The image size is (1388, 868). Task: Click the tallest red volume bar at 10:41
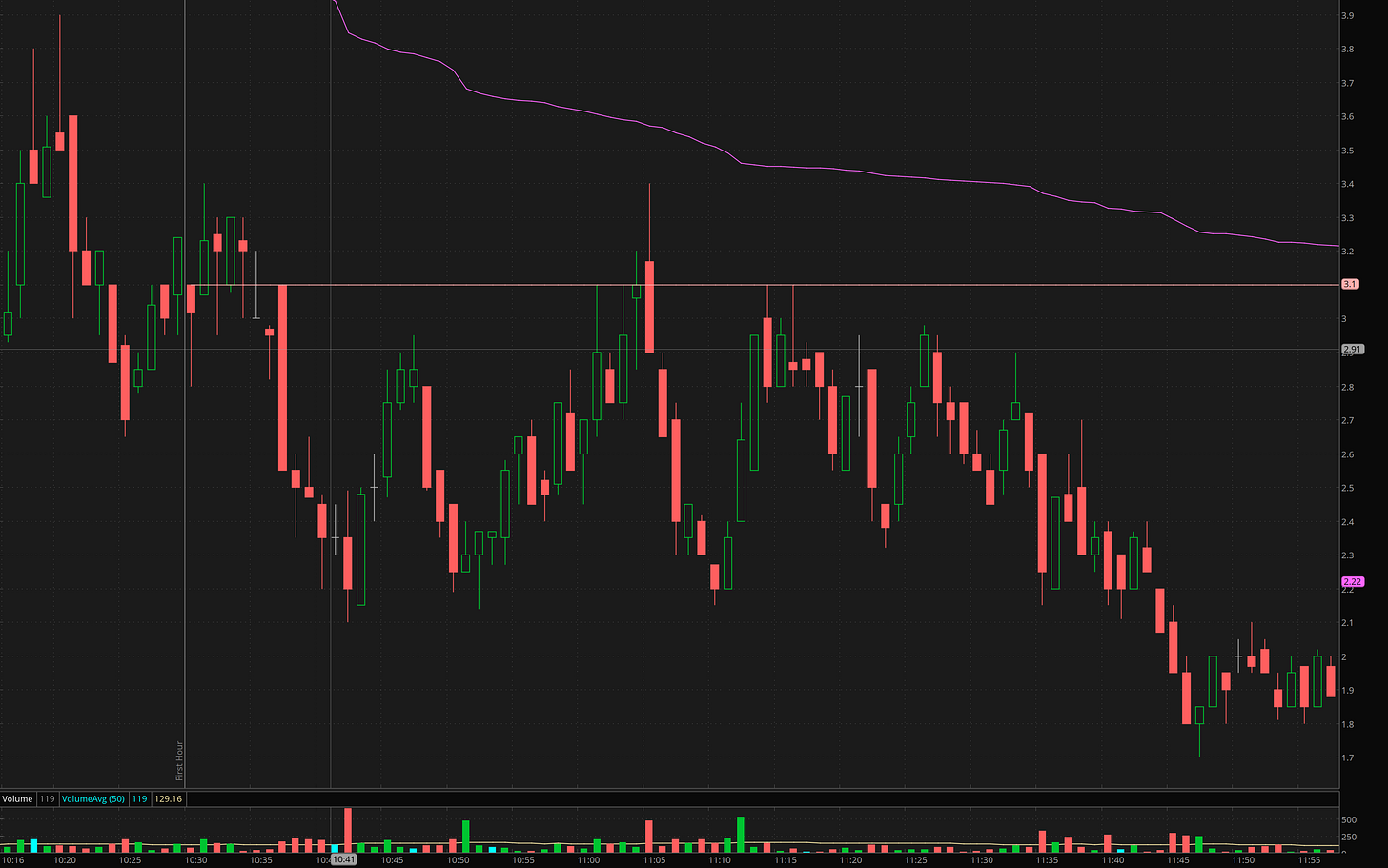click(348, 830)
